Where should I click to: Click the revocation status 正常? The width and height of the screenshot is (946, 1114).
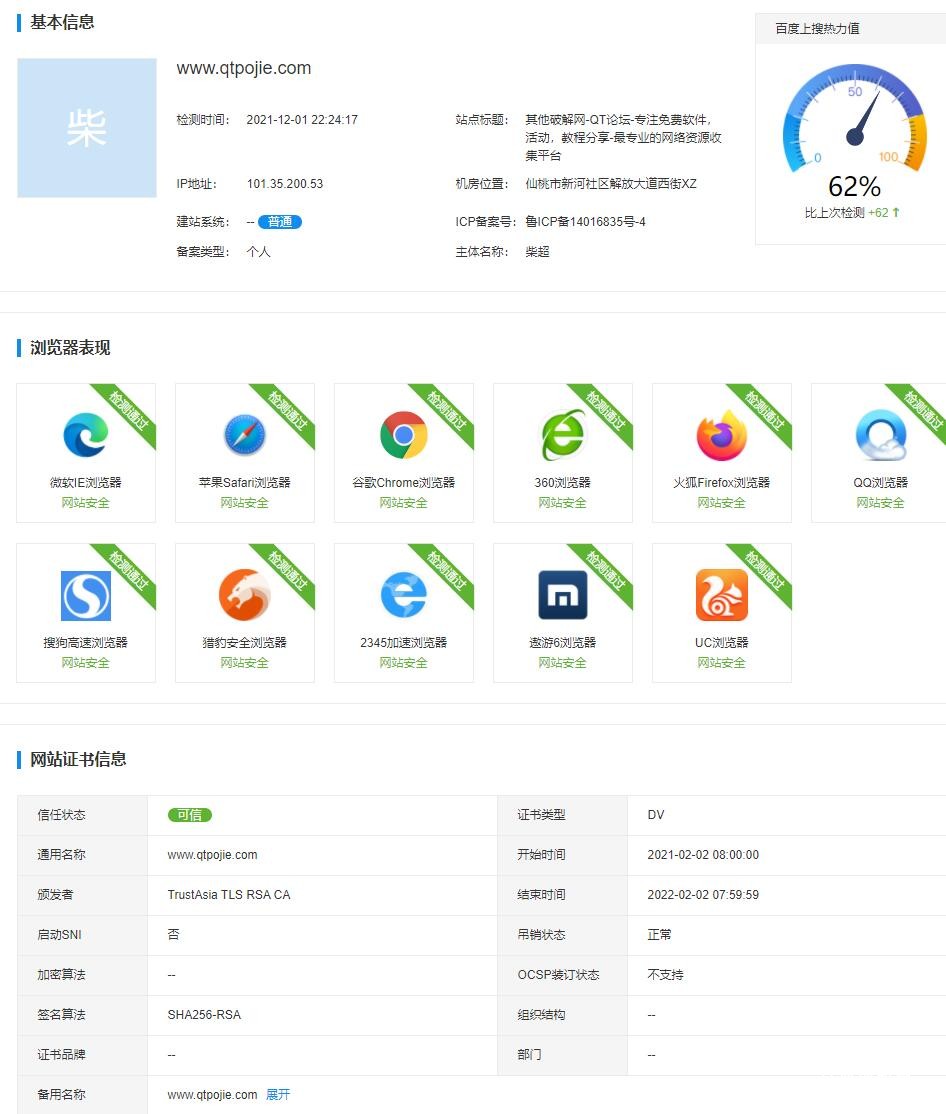point(659,935)
